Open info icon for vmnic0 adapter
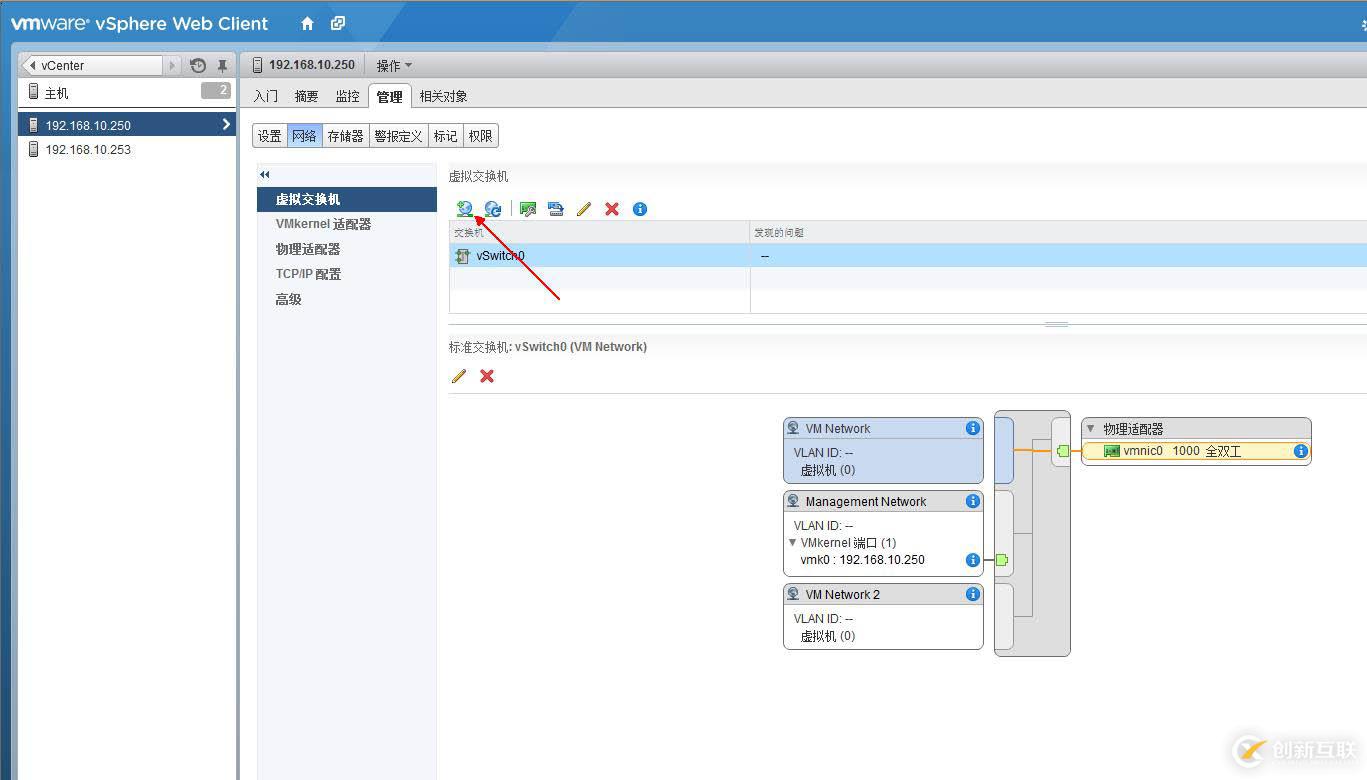This screenshot has width=1367, height=780. [1300, 451]
